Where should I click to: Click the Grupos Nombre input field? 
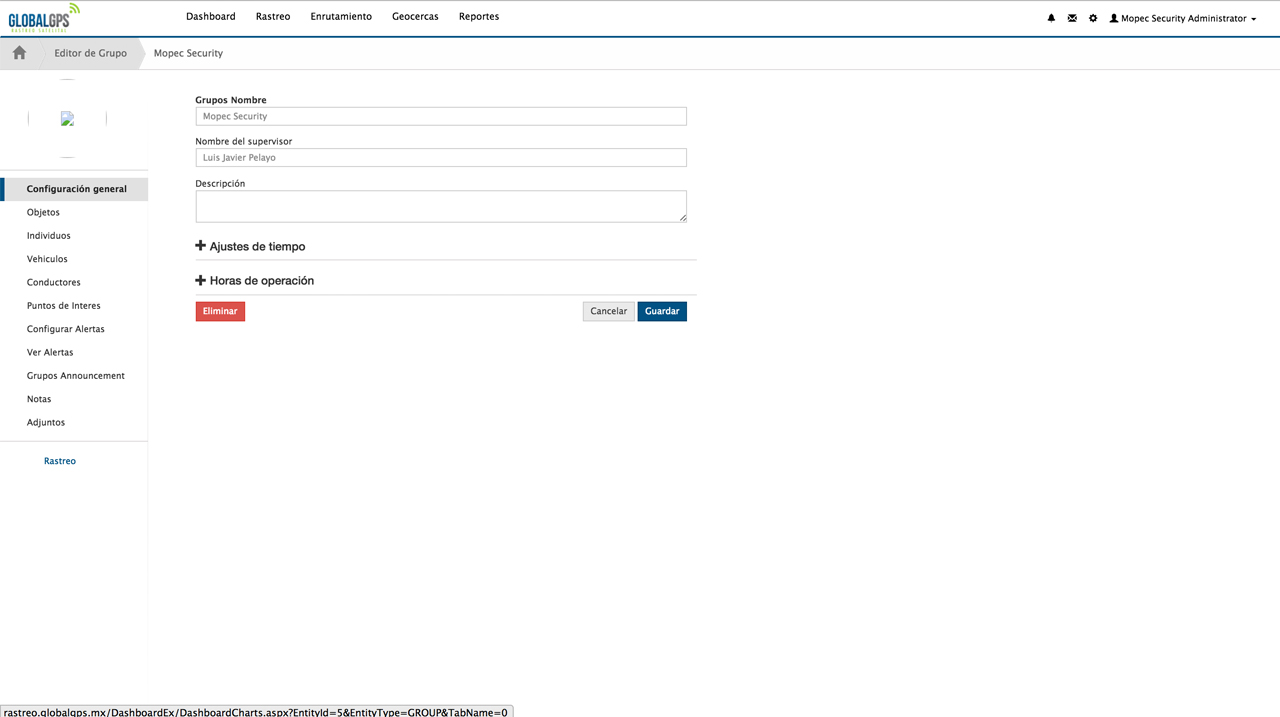click(x=440, y=116)
